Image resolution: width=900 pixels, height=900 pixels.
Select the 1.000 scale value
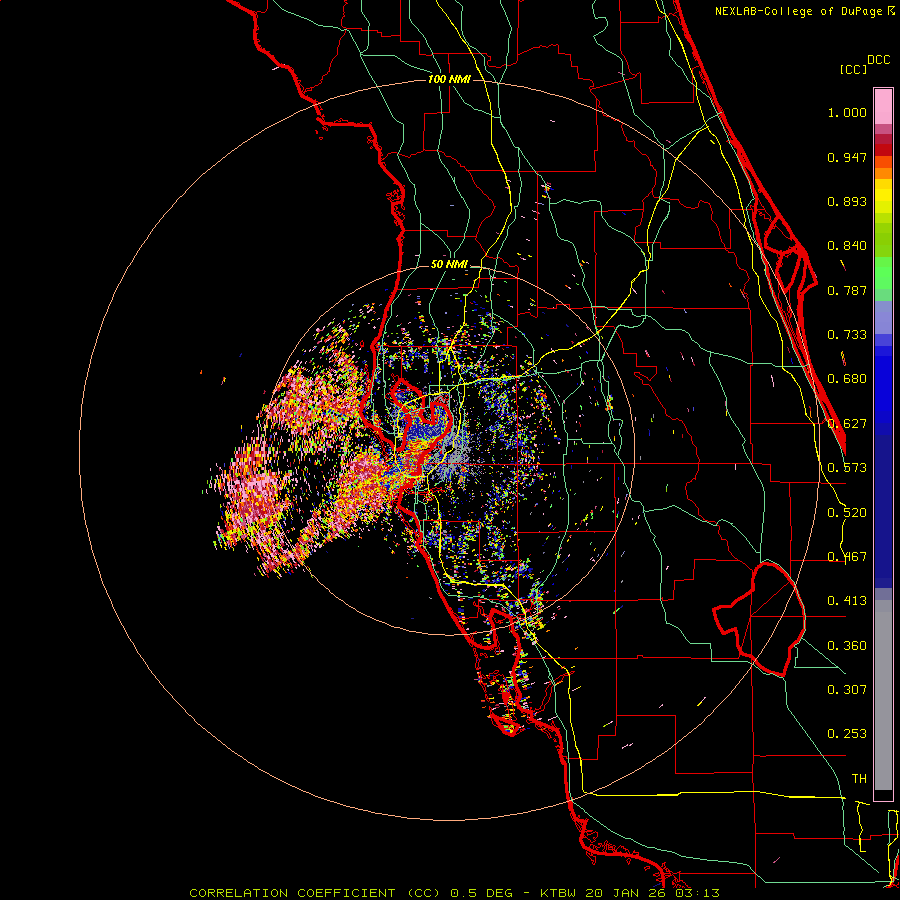(x=847, y=113)
